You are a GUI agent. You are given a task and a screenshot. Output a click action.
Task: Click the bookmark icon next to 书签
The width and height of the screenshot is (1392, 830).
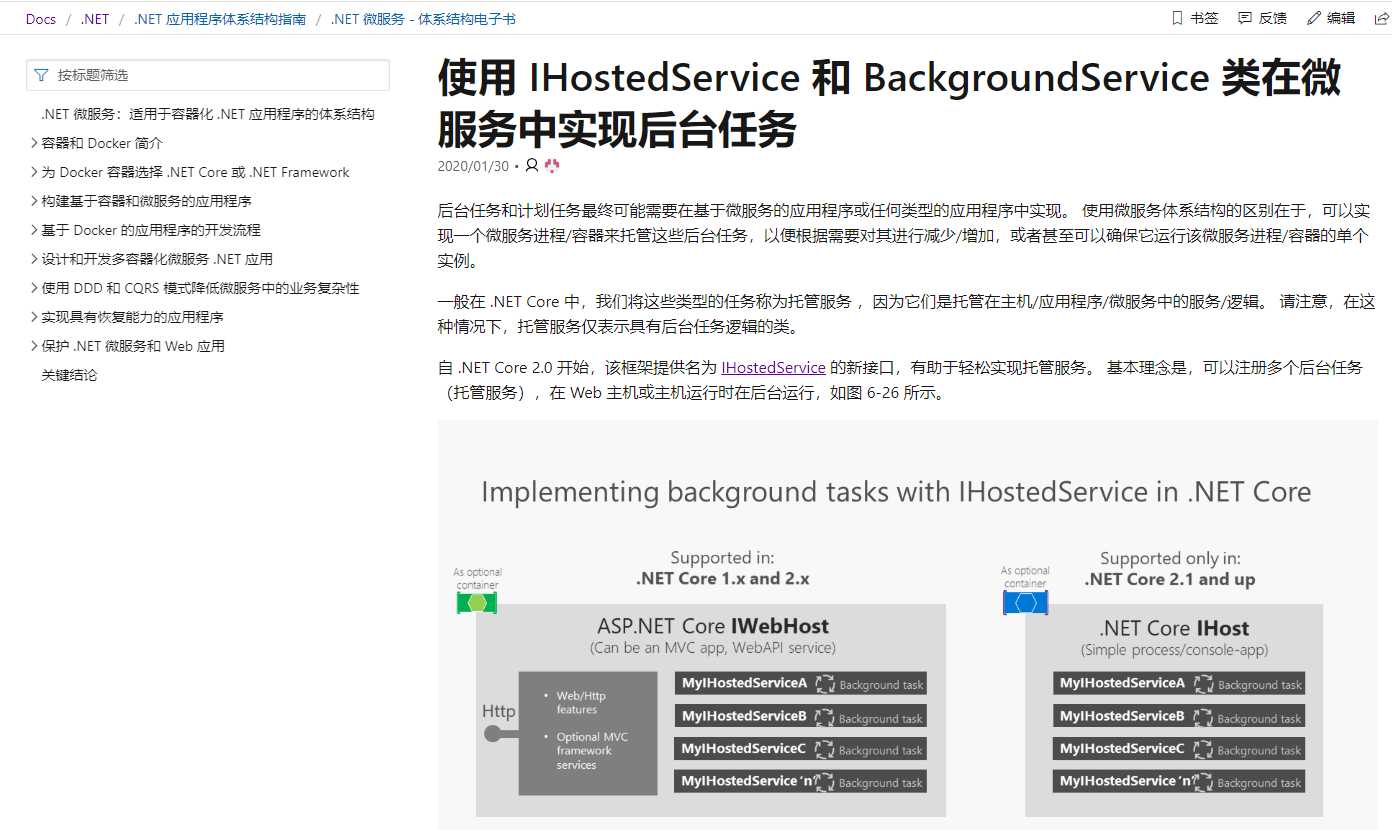pos(1177,18)
